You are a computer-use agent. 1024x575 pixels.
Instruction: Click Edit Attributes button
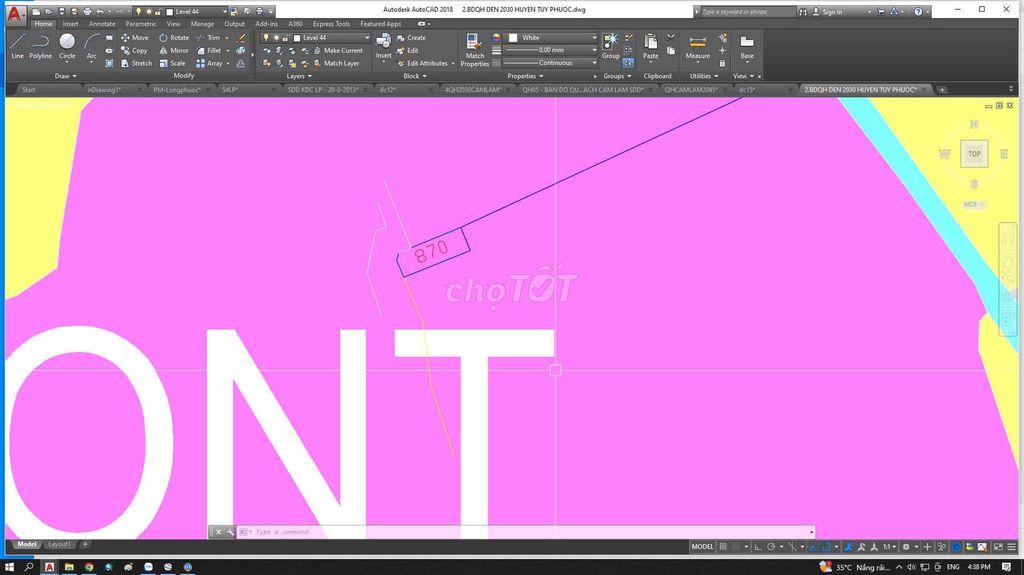(423, 63)
